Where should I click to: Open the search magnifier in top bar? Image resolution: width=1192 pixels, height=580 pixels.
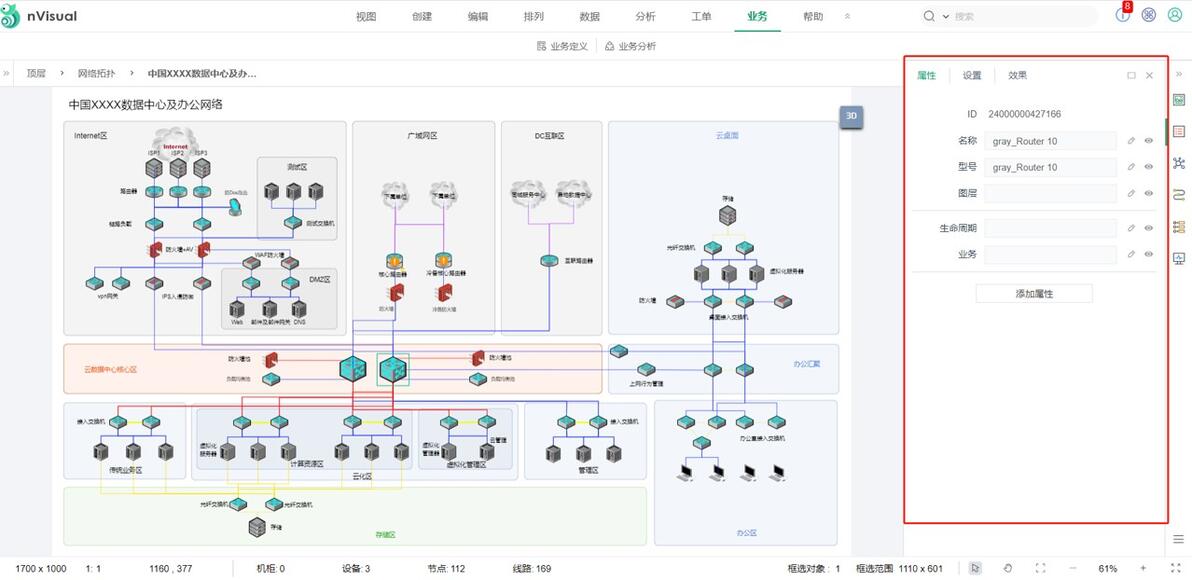click(928, 16)
